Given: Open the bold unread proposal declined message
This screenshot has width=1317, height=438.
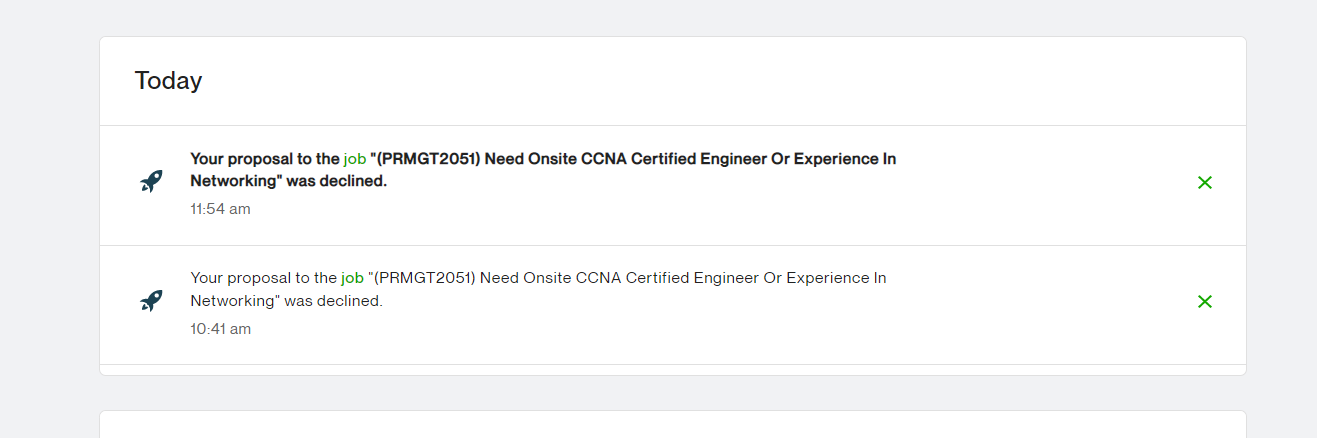Looking at the screenshot, I should click(543, 170).
